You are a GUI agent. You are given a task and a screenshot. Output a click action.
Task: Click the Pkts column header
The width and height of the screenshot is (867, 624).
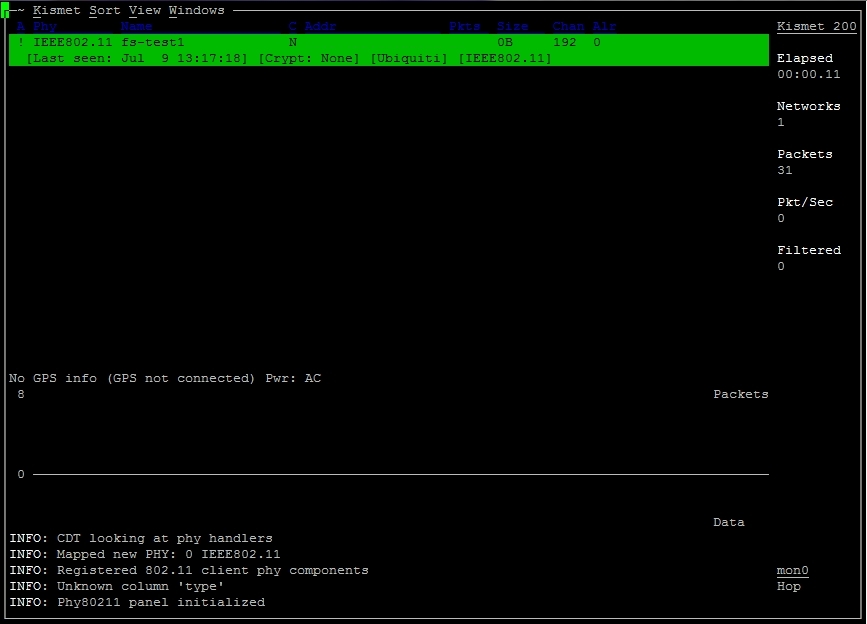[464, 27]
